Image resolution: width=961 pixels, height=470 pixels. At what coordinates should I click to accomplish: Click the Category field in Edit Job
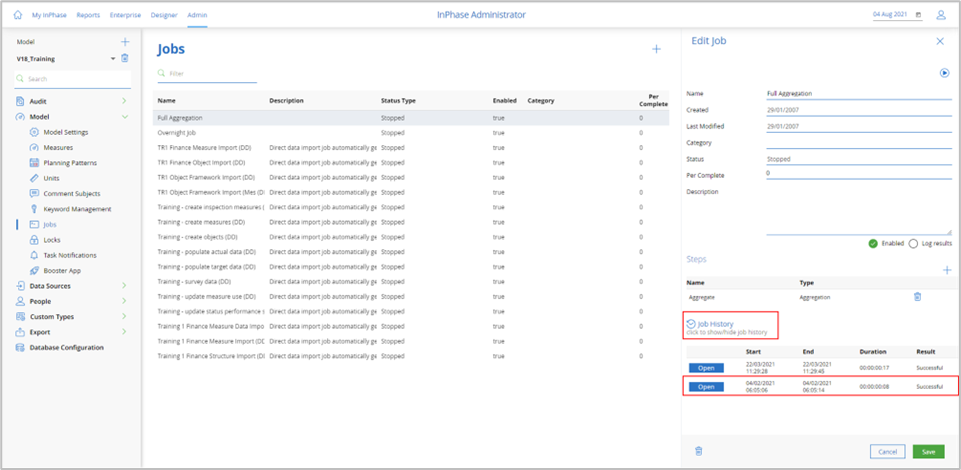click(859, 143)
